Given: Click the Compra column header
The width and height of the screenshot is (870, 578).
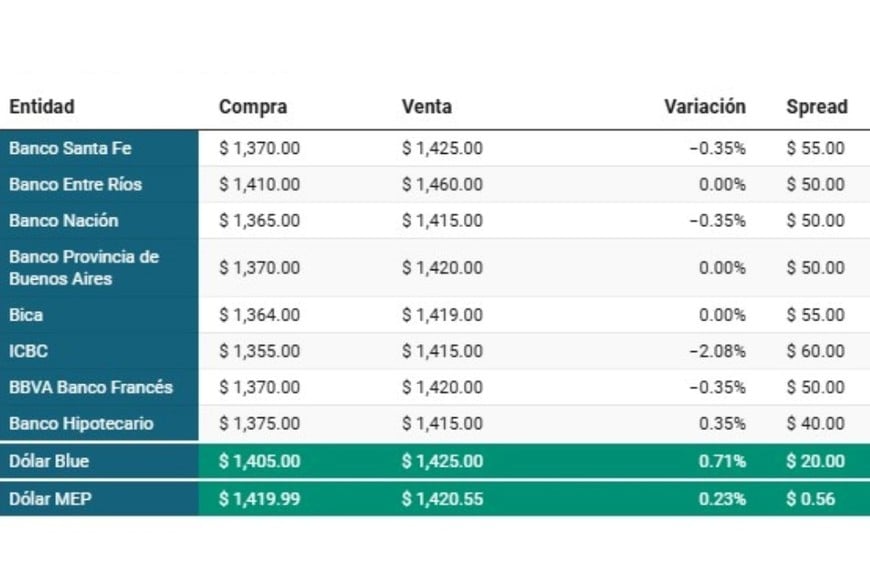Looking at the screenshot, I should (253, 107).
